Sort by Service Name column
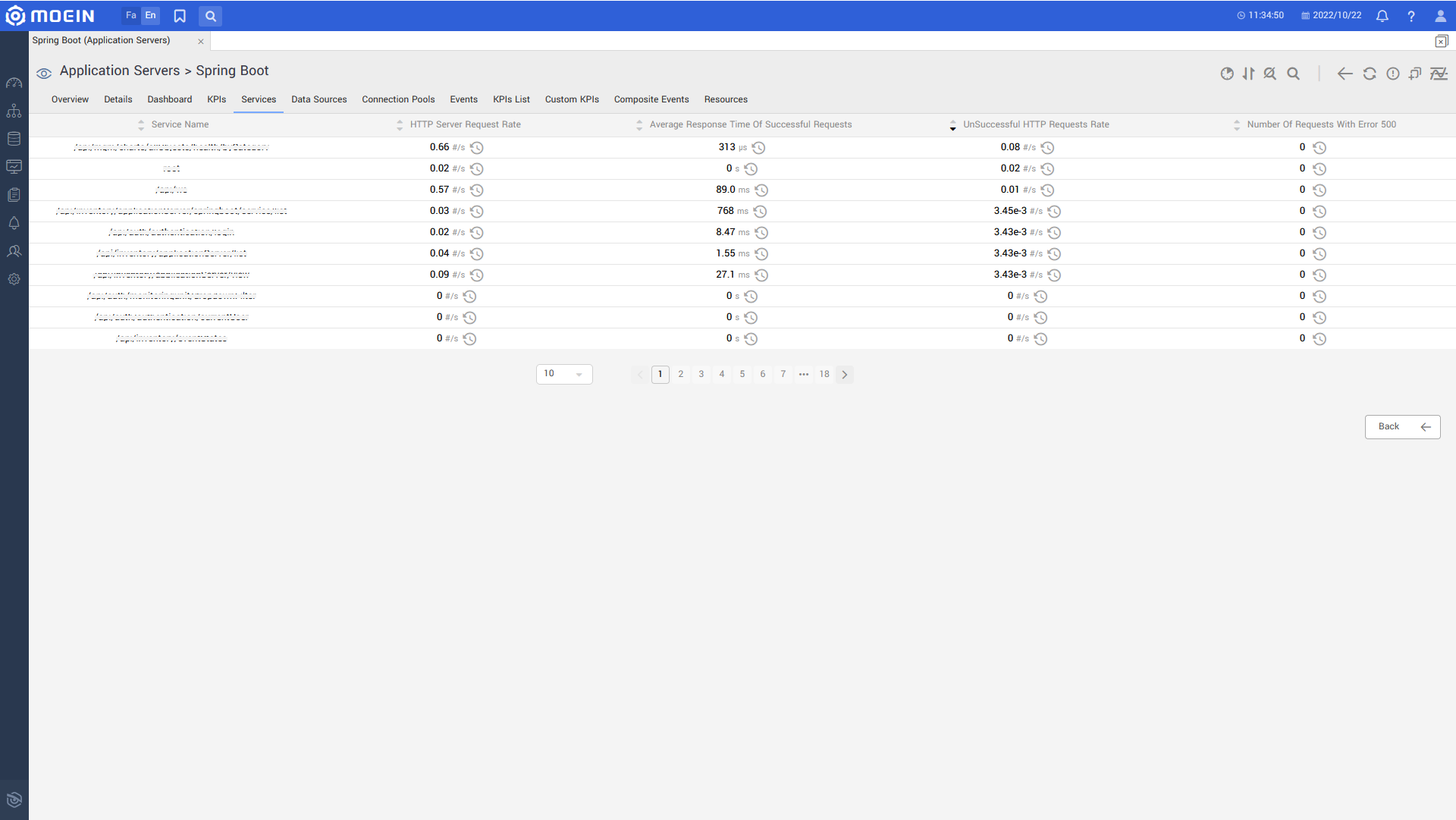1456x820 pixels. 141,125
